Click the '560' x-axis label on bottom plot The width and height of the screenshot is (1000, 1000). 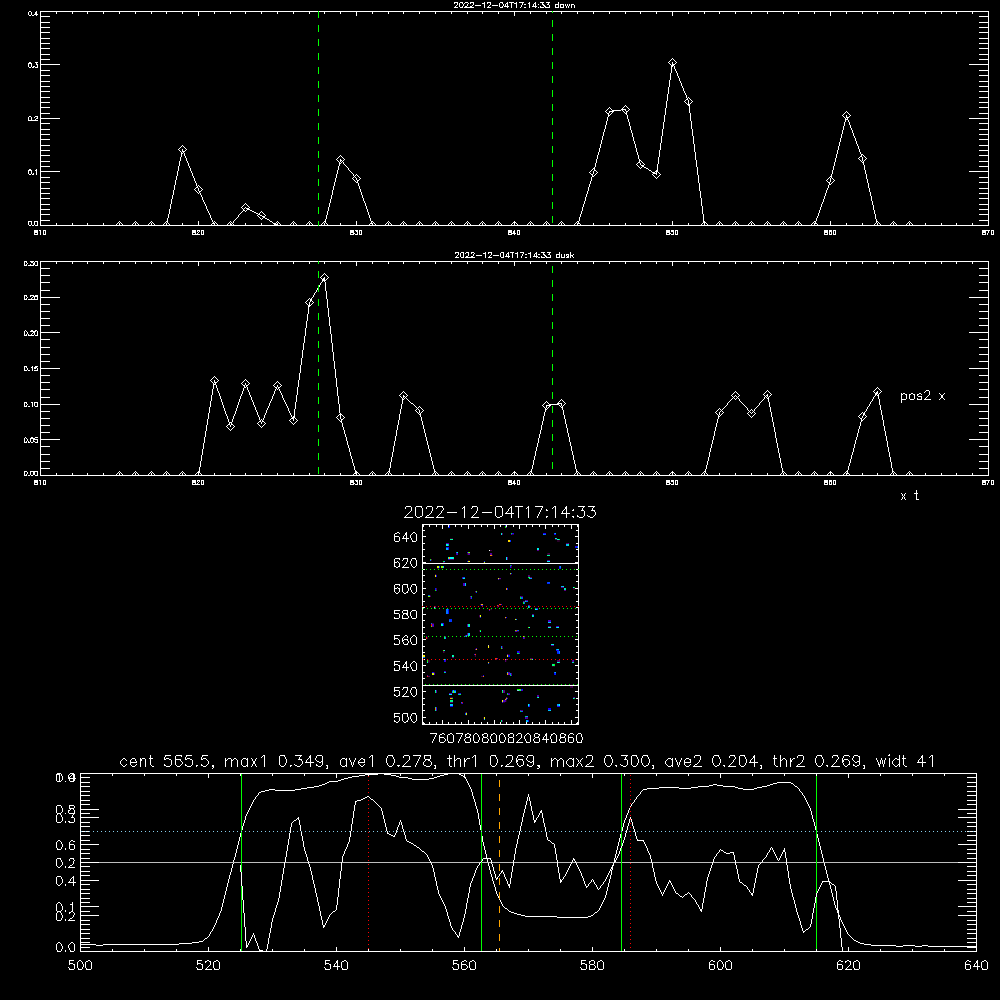[464, 966]
